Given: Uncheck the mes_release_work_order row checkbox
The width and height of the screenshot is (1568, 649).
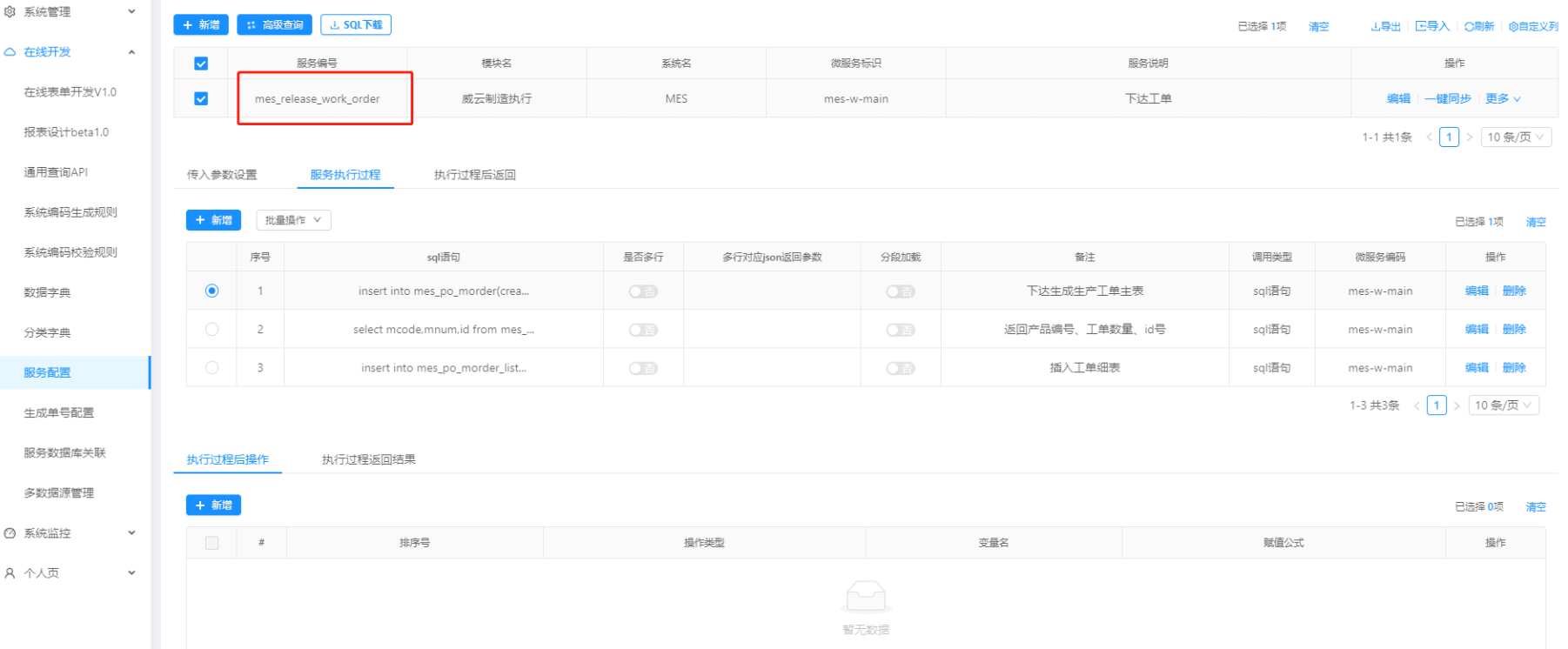Looking at the screenshot, I should point(201,98).
